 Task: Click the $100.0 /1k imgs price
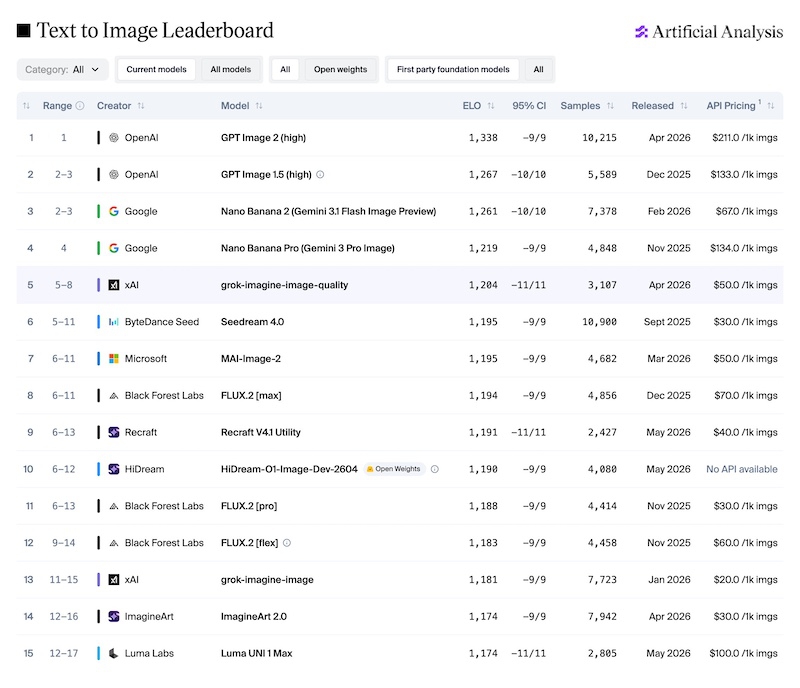click(x=743, y=653)
